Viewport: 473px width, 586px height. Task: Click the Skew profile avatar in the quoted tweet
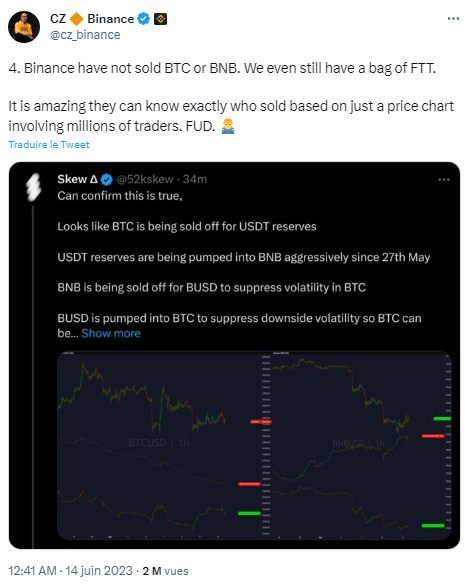pos(34,187)
